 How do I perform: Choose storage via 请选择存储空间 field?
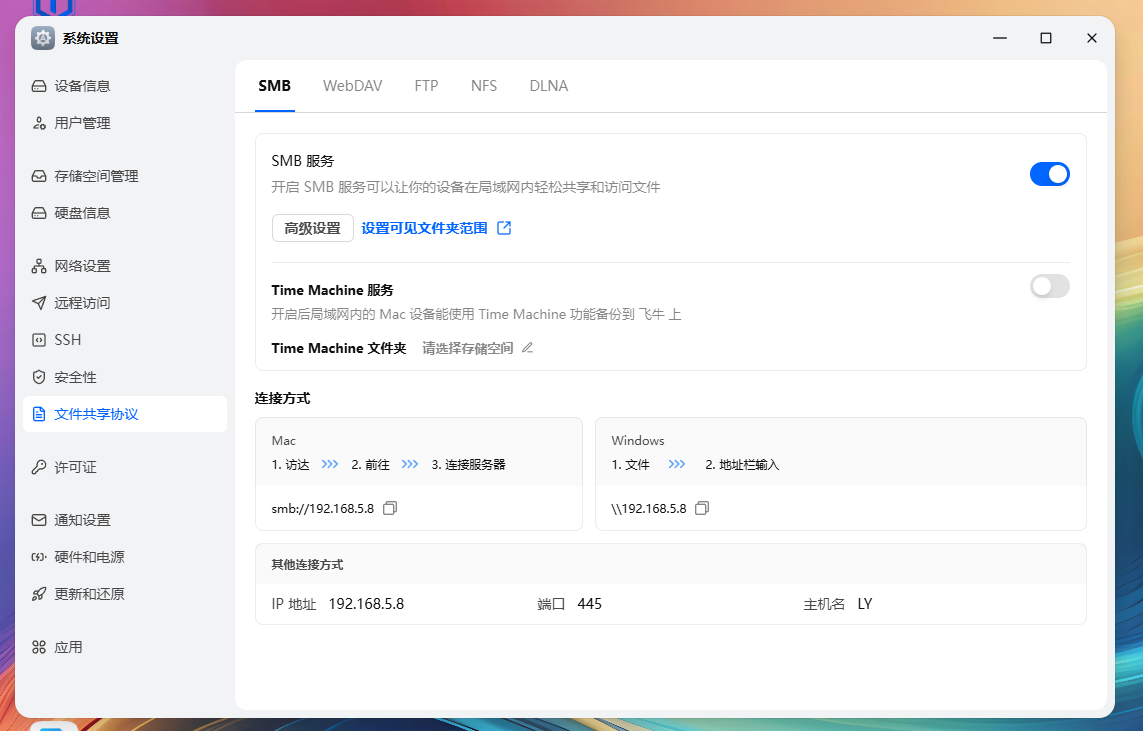coord(467,348)
